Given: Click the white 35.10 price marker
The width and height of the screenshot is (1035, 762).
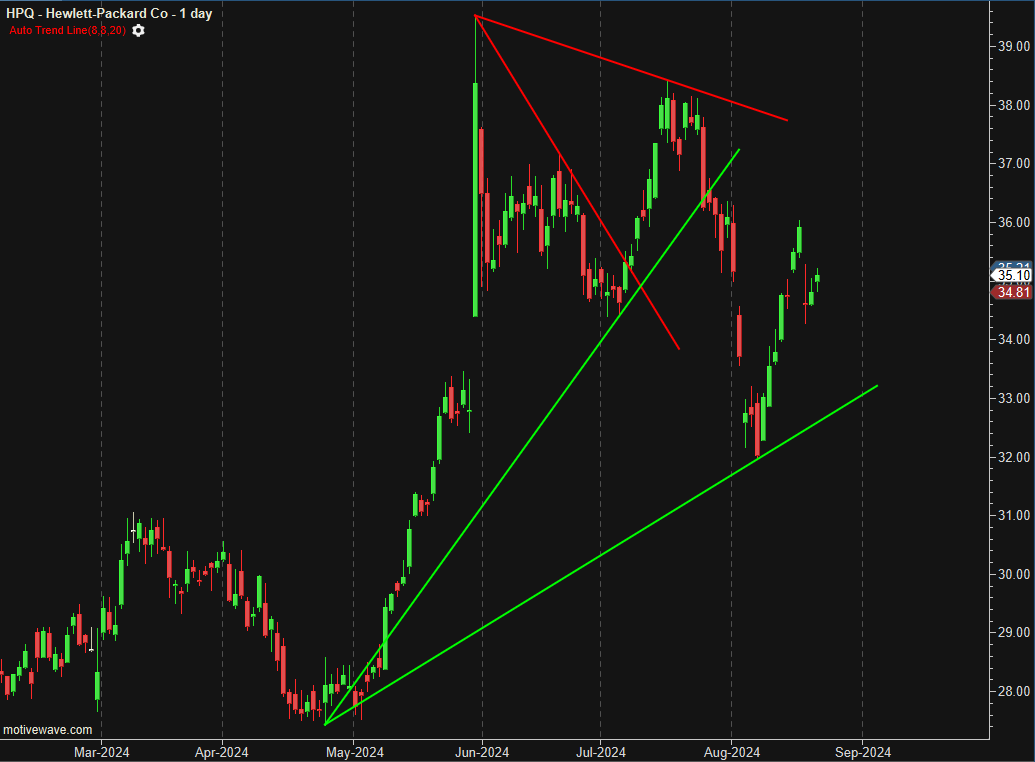Looking at the screenshot, I should coord(1012,275).
